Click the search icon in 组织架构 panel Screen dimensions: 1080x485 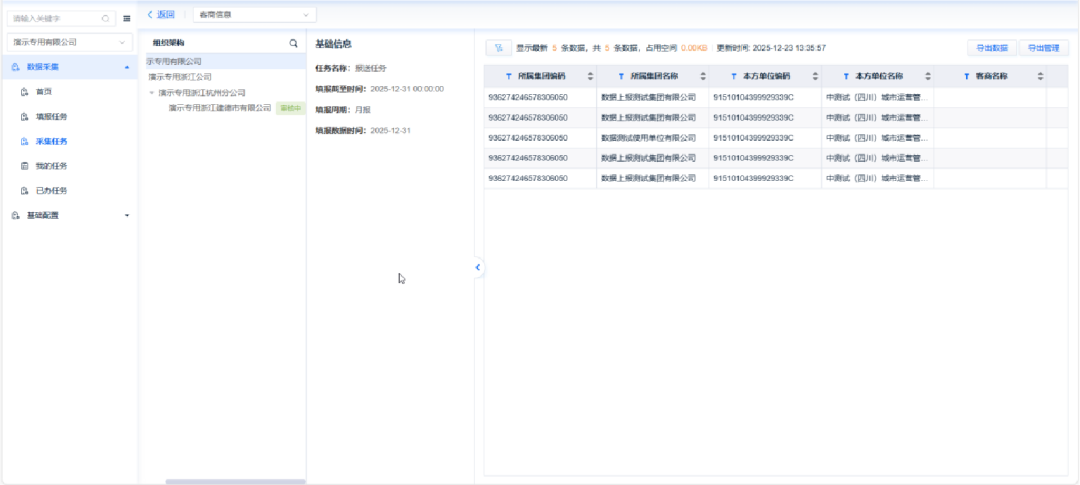293,44
